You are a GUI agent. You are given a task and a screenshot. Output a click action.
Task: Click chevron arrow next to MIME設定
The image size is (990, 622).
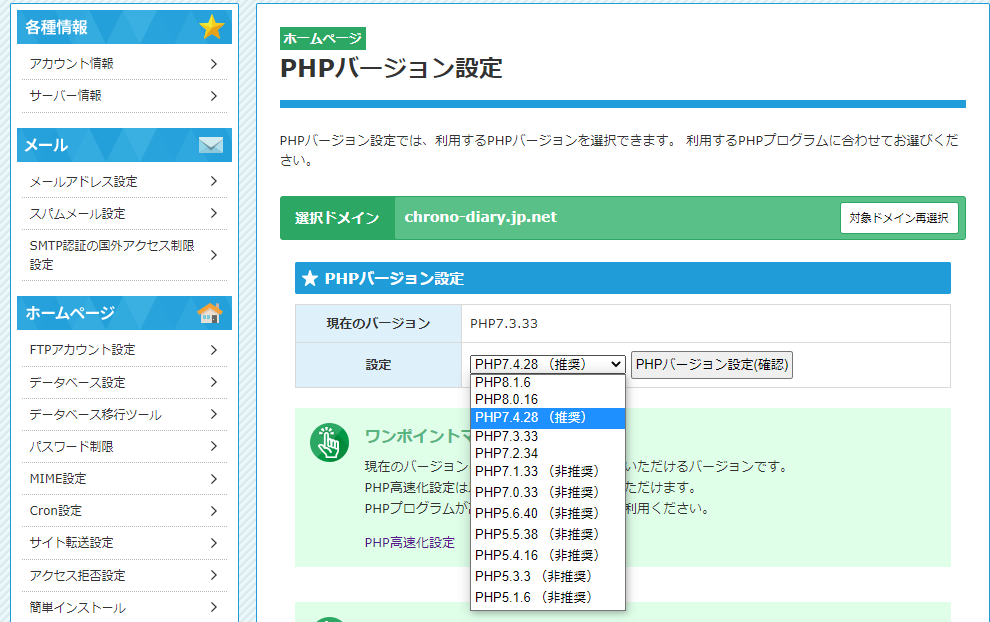(214, 479)
